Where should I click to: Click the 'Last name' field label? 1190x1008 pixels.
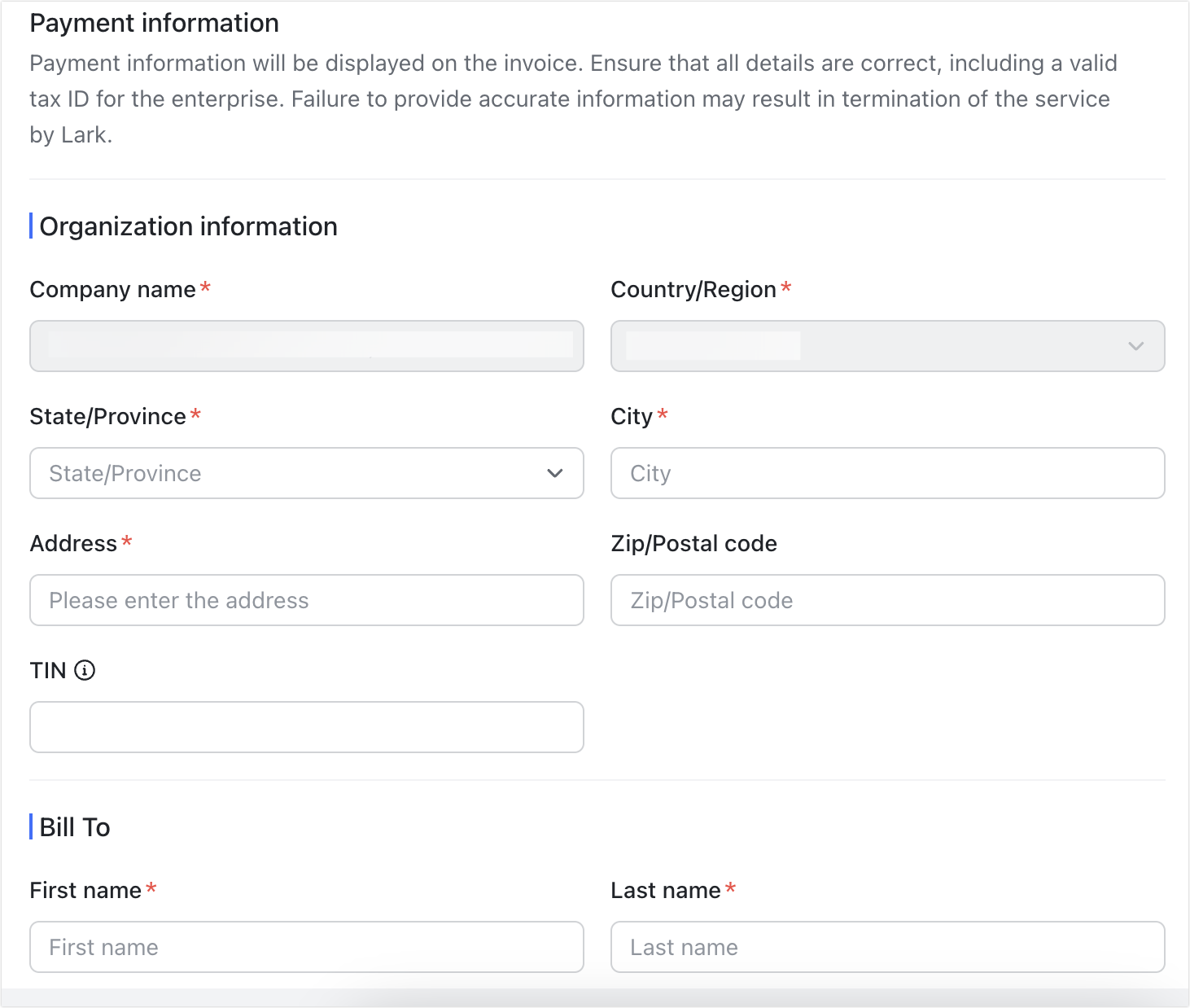[x=665, y=891]
